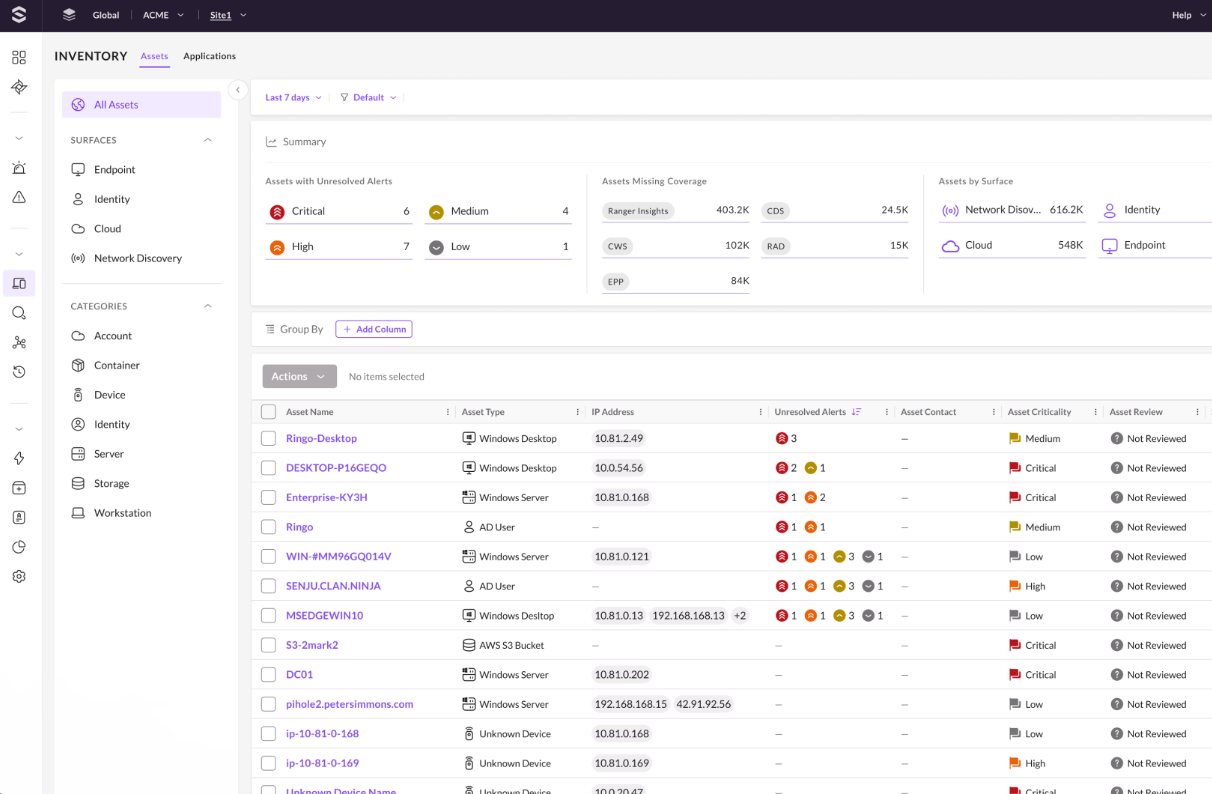The image size is (1212, 794).
Task: Click the lightning bolt icon in left rail
Action: (19, 458)
